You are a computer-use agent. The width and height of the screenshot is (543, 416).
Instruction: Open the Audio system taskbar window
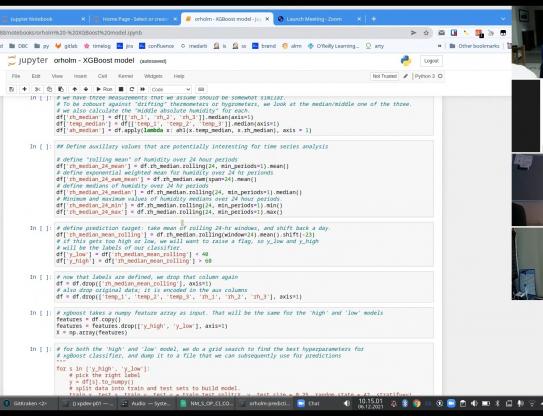146,404
